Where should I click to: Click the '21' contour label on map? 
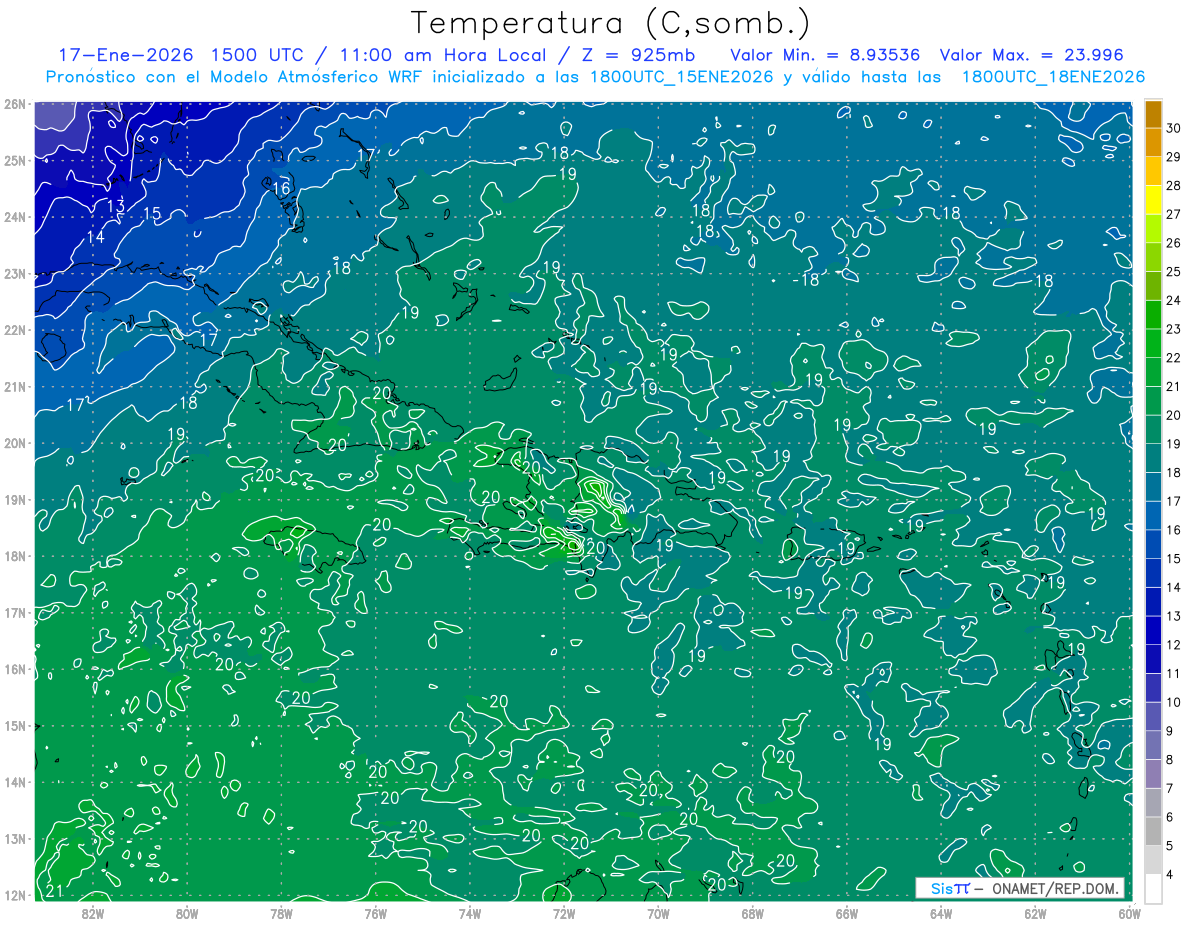[x=56, y=891]
